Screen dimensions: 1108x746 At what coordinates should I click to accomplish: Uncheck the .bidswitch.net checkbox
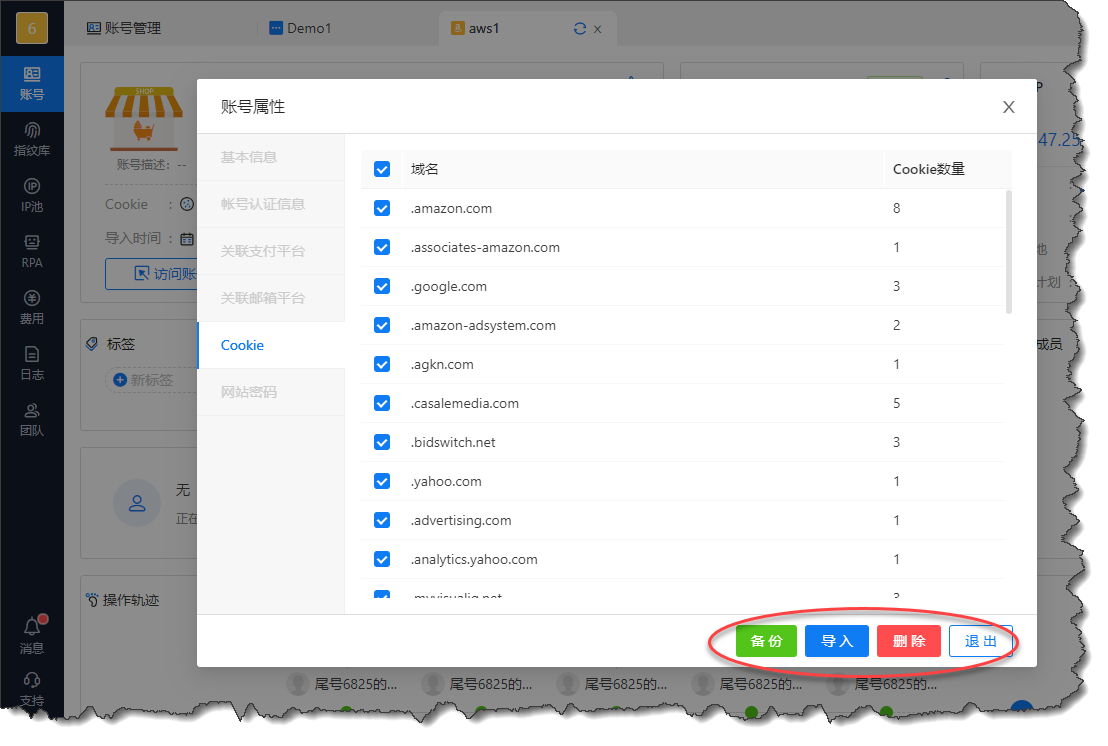pos(382,442)
